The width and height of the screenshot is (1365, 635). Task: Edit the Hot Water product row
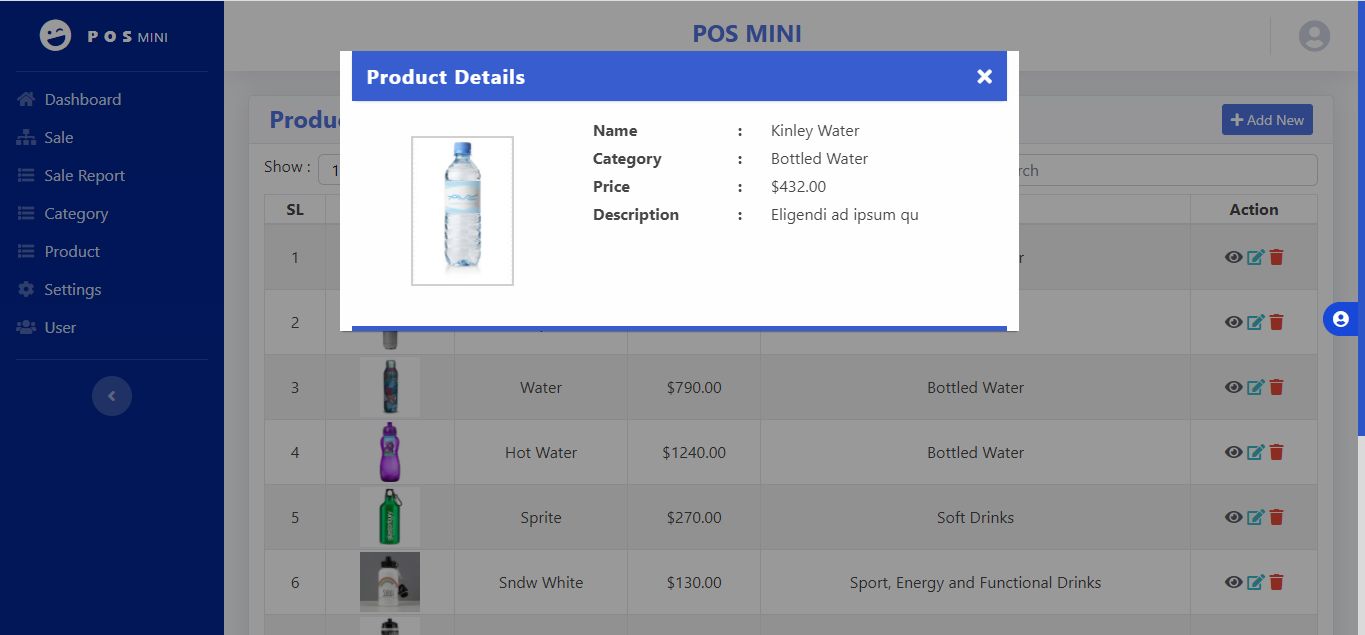point(1255,452)
